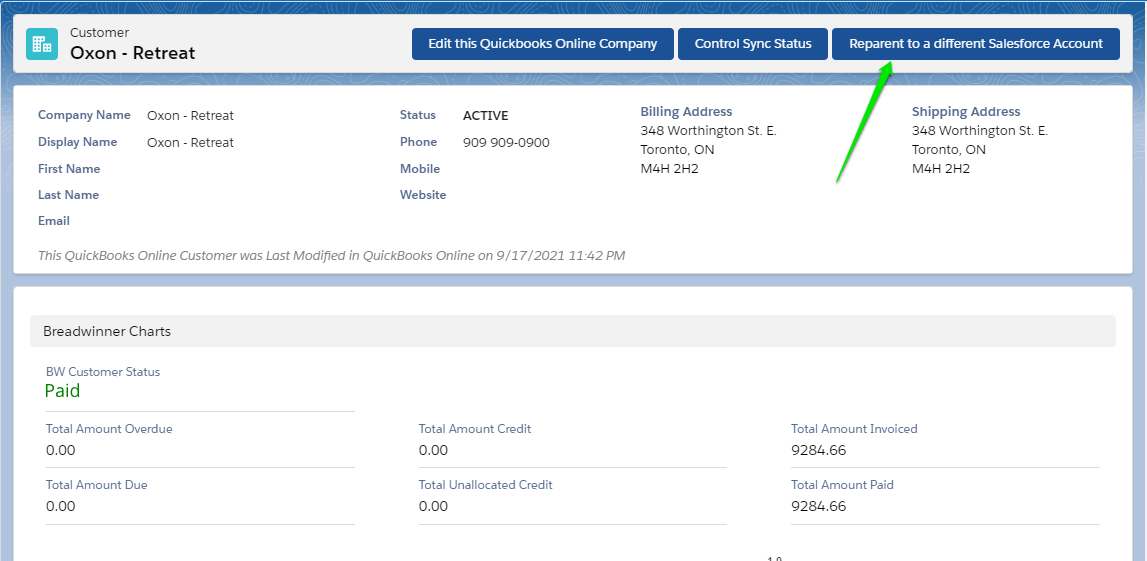Click shipping street 348 Worthington St. E.
Viewport: 1147px width, 561px height.
(980, 131)
